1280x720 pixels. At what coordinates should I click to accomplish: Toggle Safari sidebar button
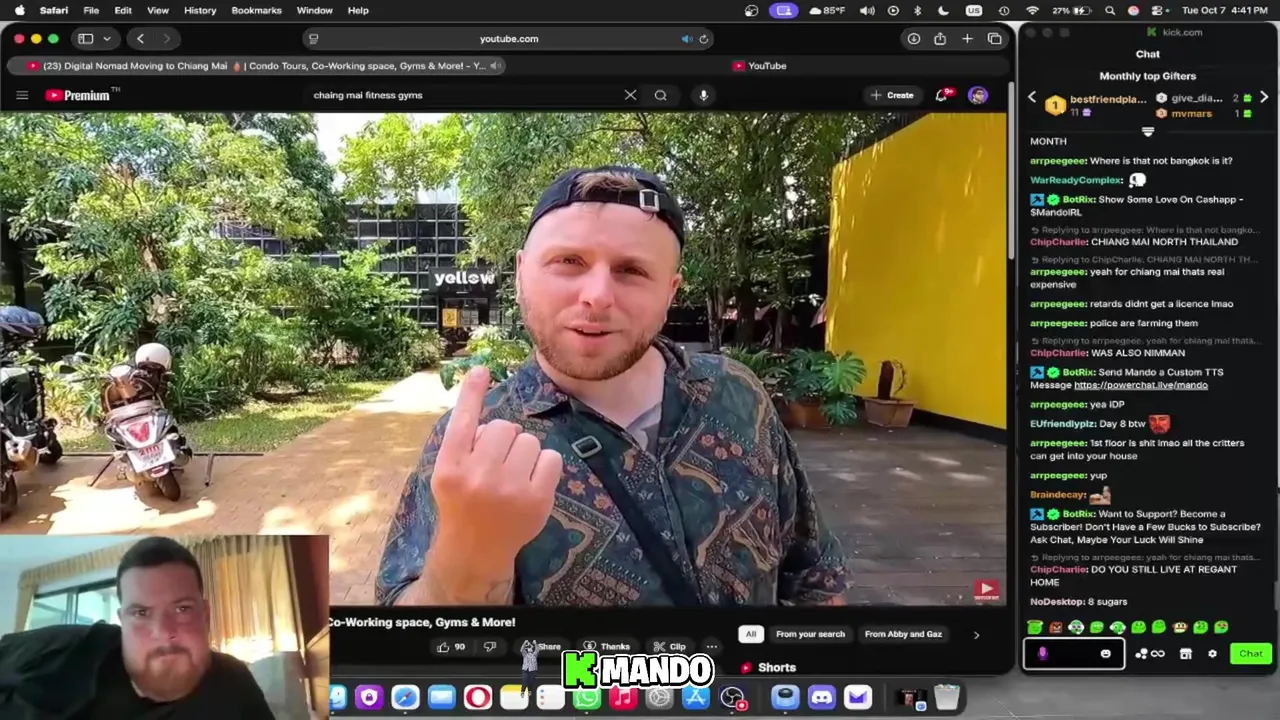(x=86, y=39)
